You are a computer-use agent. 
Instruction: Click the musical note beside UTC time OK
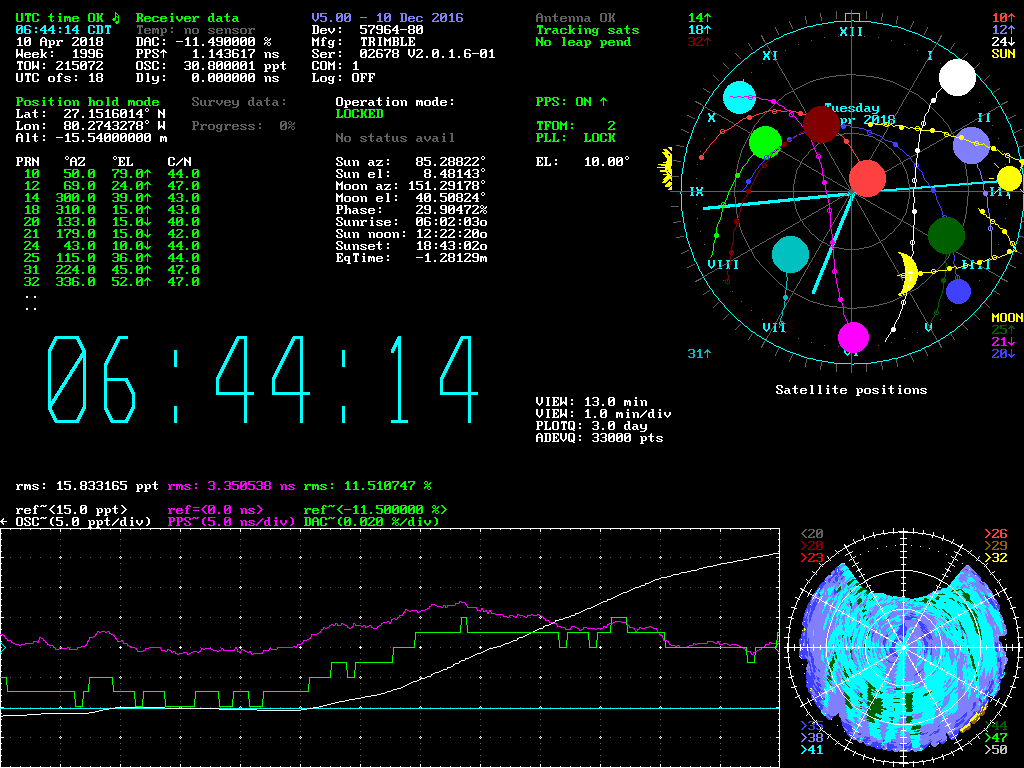coord(115,17)
